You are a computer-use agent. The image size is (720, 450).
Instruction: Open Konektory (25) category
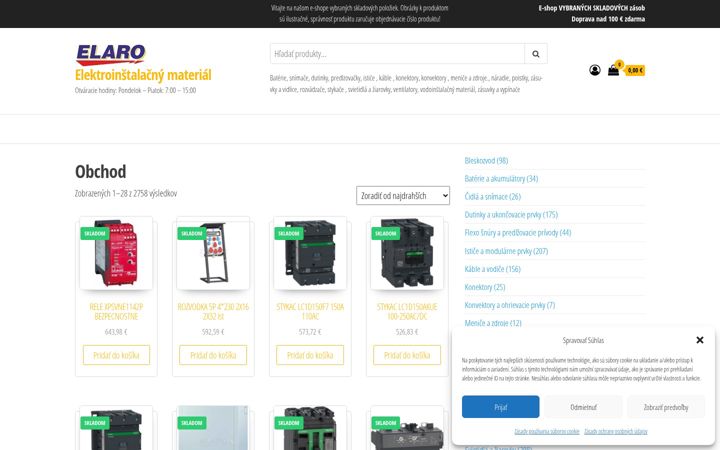click(485, 287)
